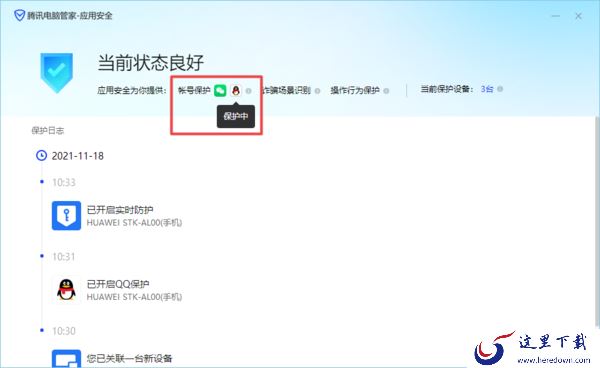Select the 已开启实时防护 log entry text
The image size is (600, 368).
point(120,210)
